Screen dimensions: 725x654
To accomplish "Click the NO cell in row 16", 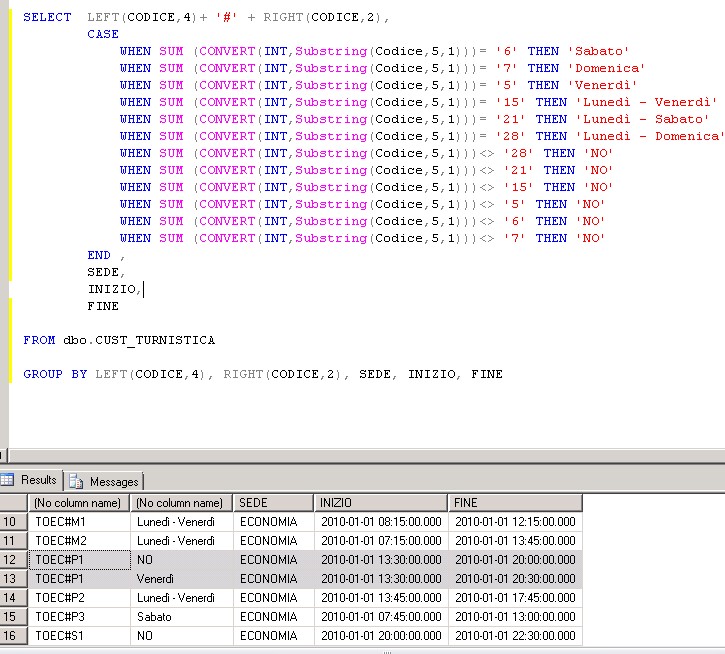I will tap(182, 635).
